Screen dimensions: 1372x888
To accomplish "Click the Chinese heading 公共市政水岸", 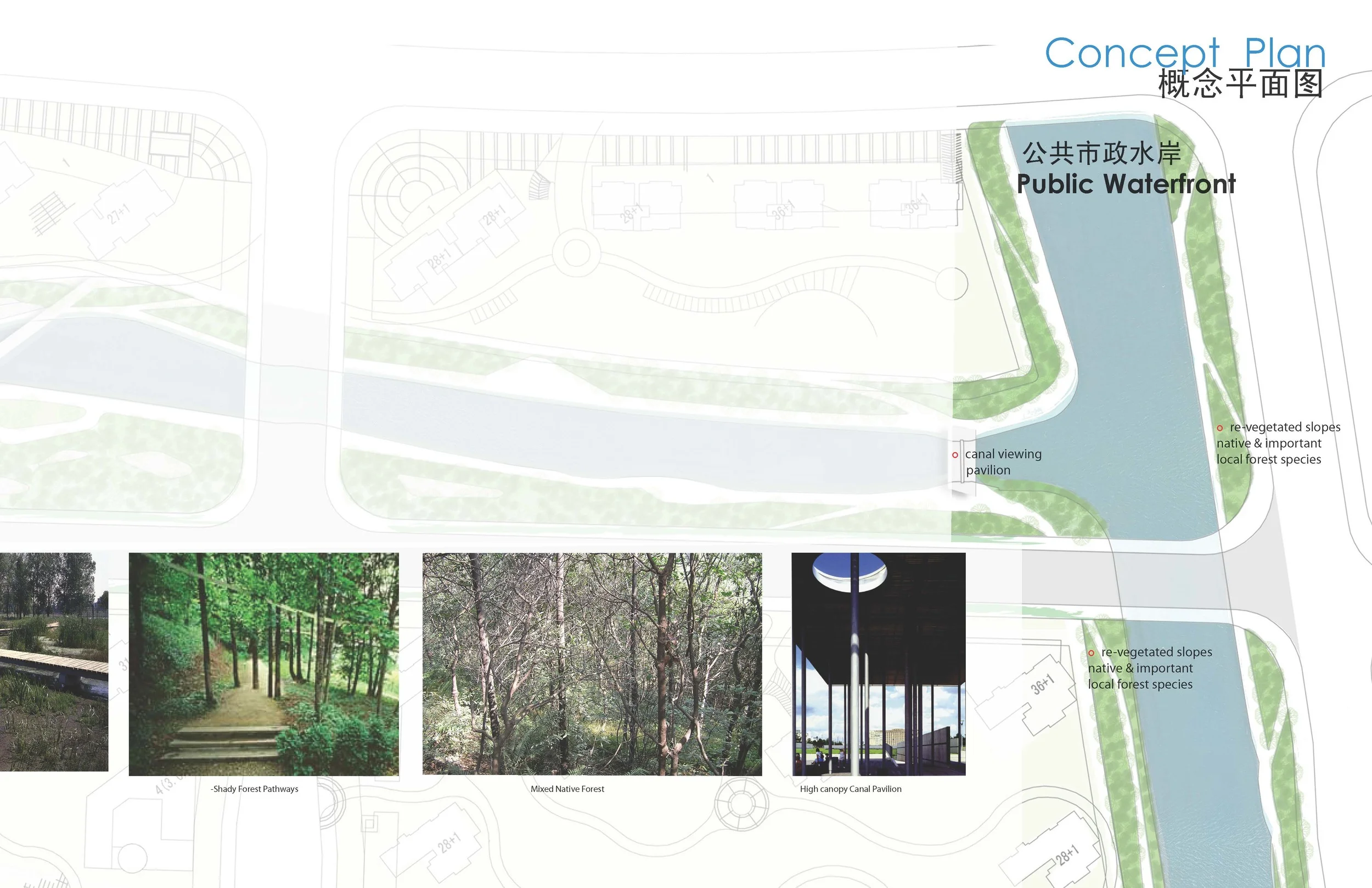I will pyautogui.click(x=1101, y=153).
